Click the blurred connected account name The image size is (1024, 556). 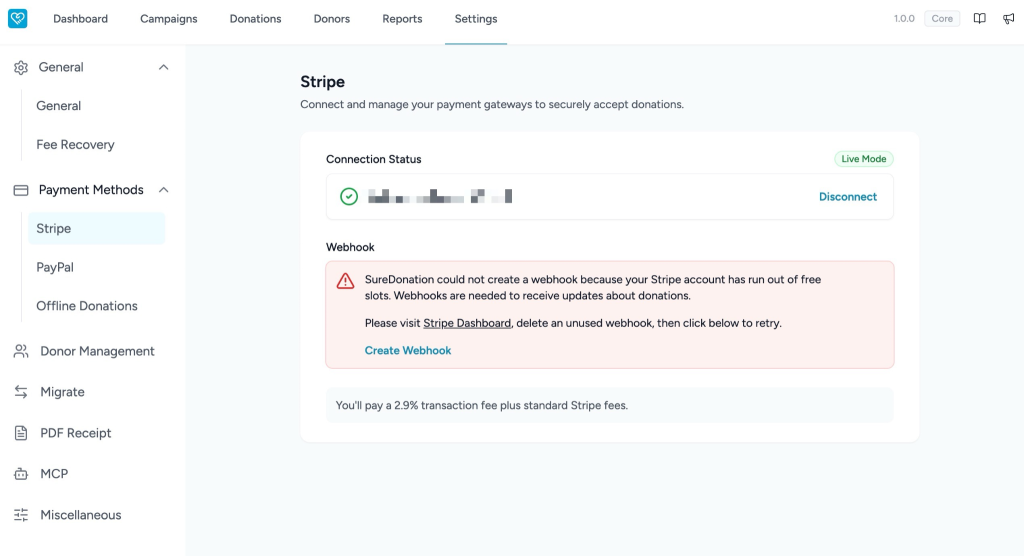[x=440, y=196]
